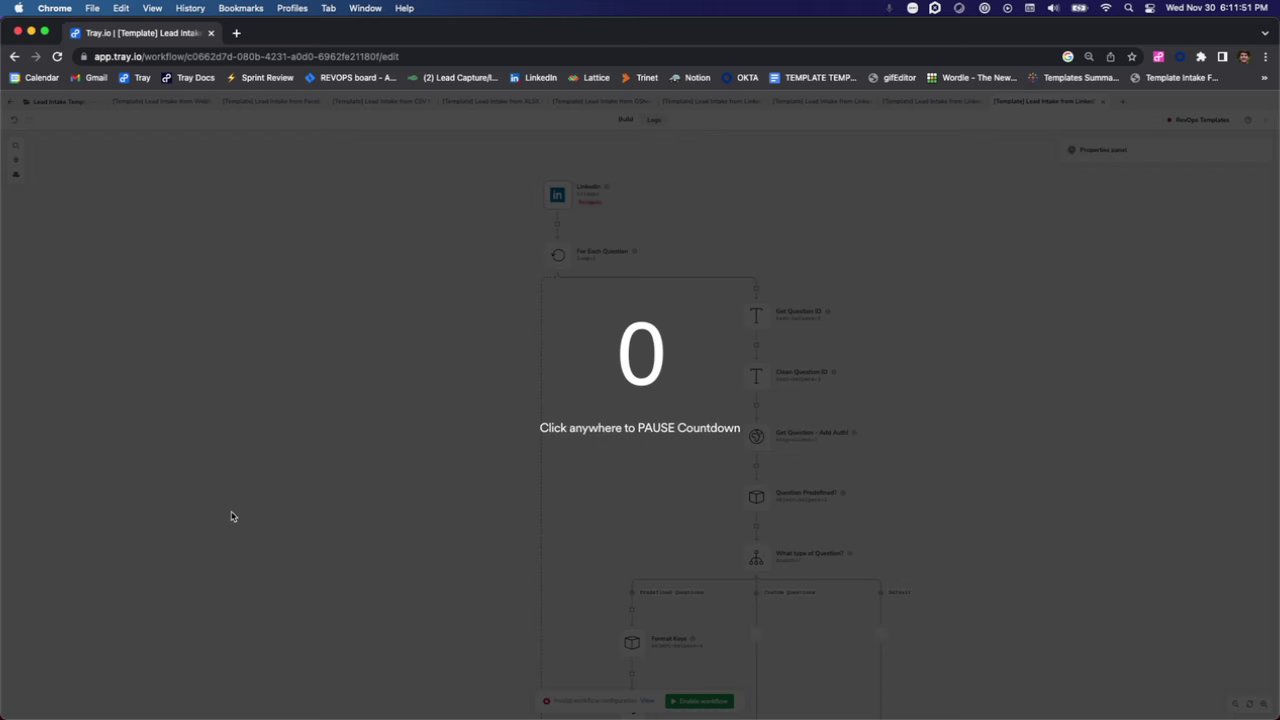Viewport: 1280px width, 720px height.
Task: Click the zoom magnifier icon in address bar
Action: (1089, 57)
